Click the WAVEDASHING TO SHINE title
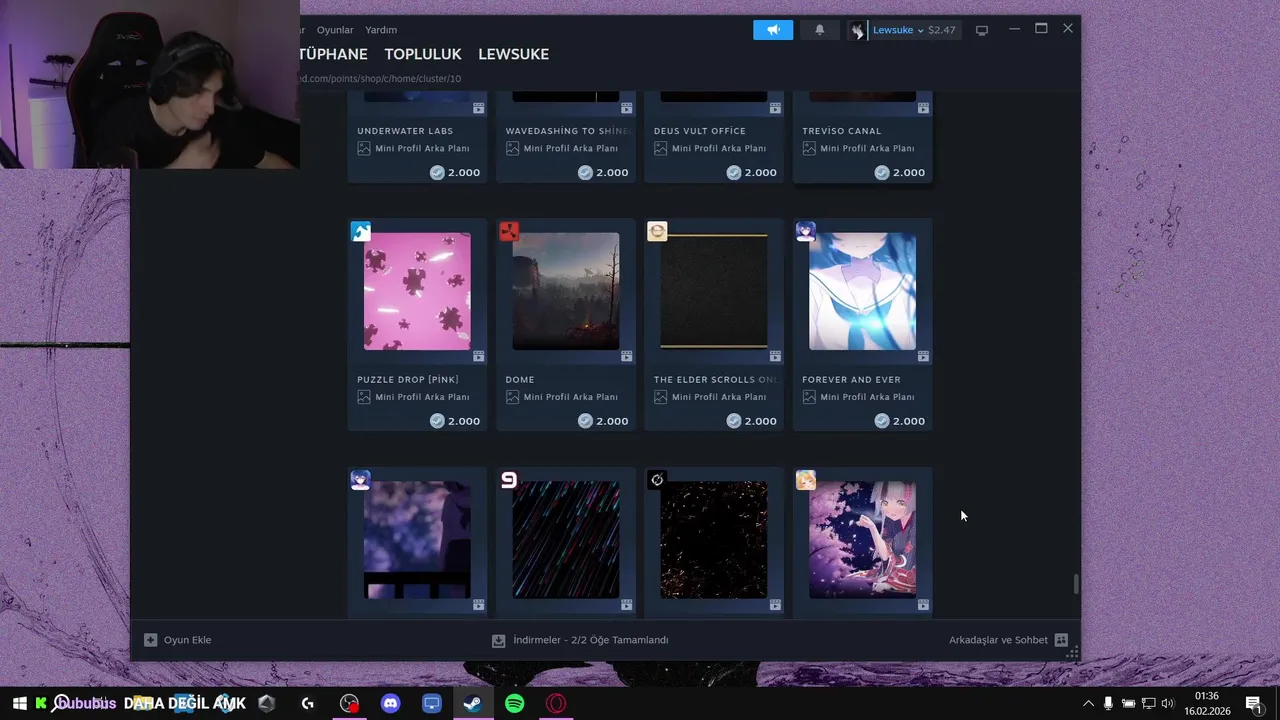 (569, 131)
